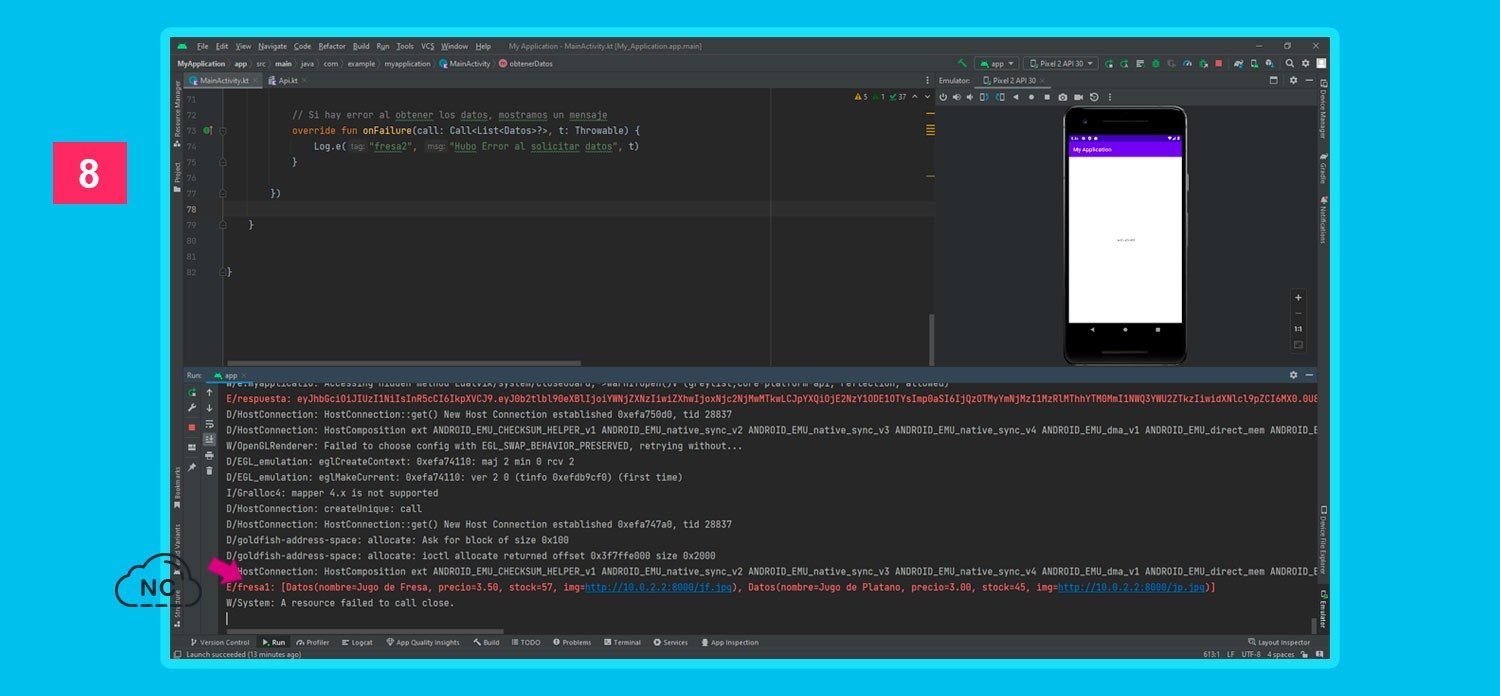Stop process with Run panel red square
The width and height of the screenshot is (1500, 696).
coord(192,427)
